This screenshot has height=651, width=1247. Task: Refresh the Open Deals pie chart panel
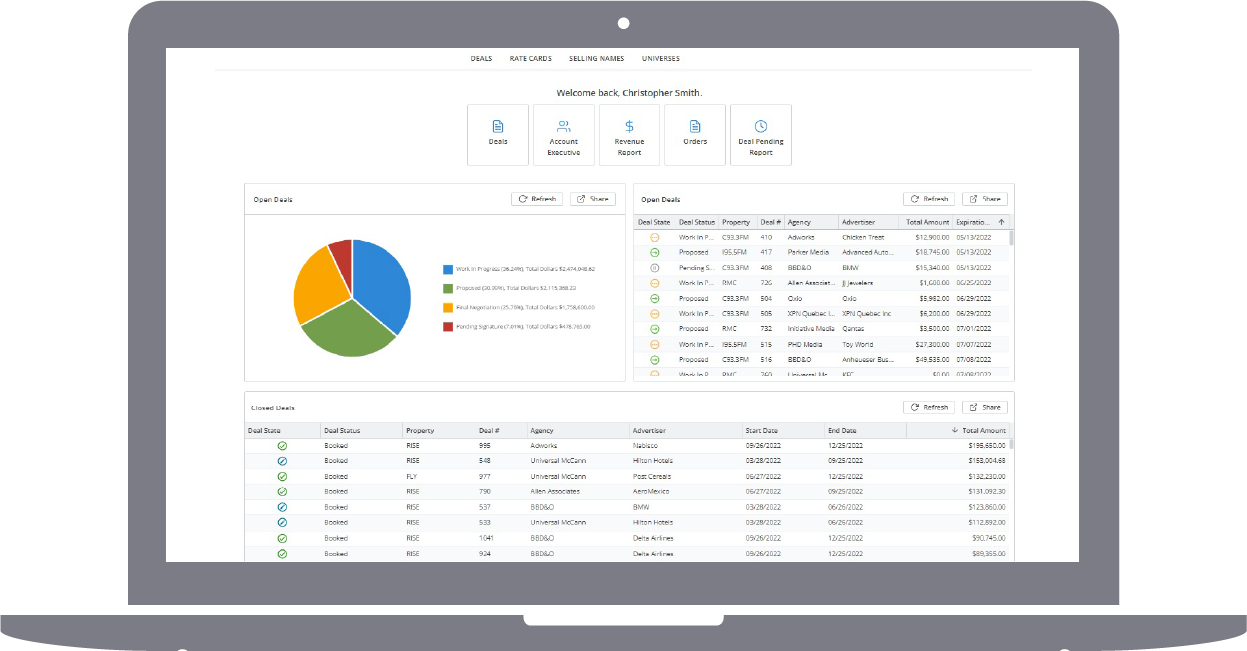pos(537,199)
